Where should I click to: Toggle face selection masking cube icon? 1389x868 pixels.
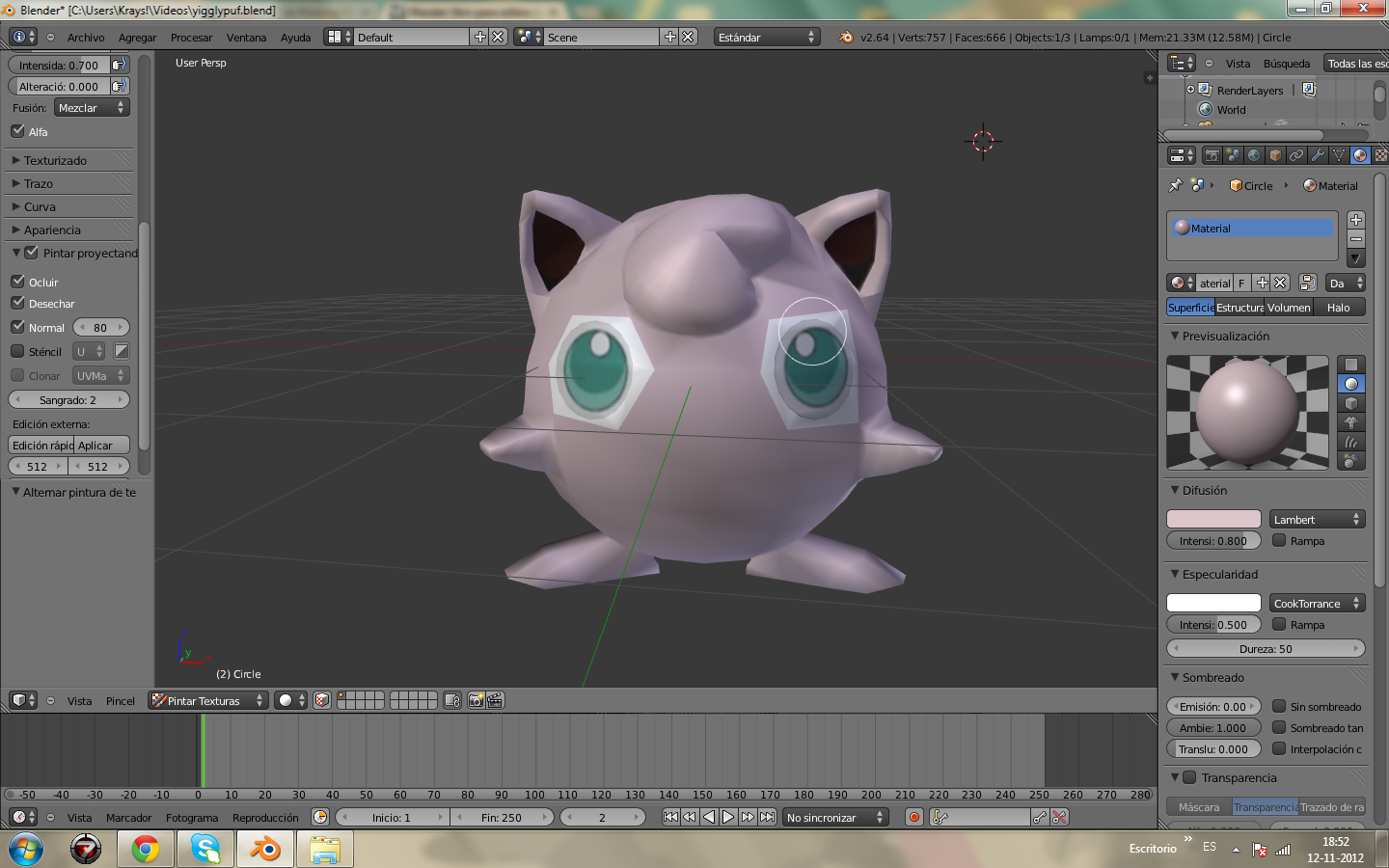pyautogui.click(x=322, y=700)
